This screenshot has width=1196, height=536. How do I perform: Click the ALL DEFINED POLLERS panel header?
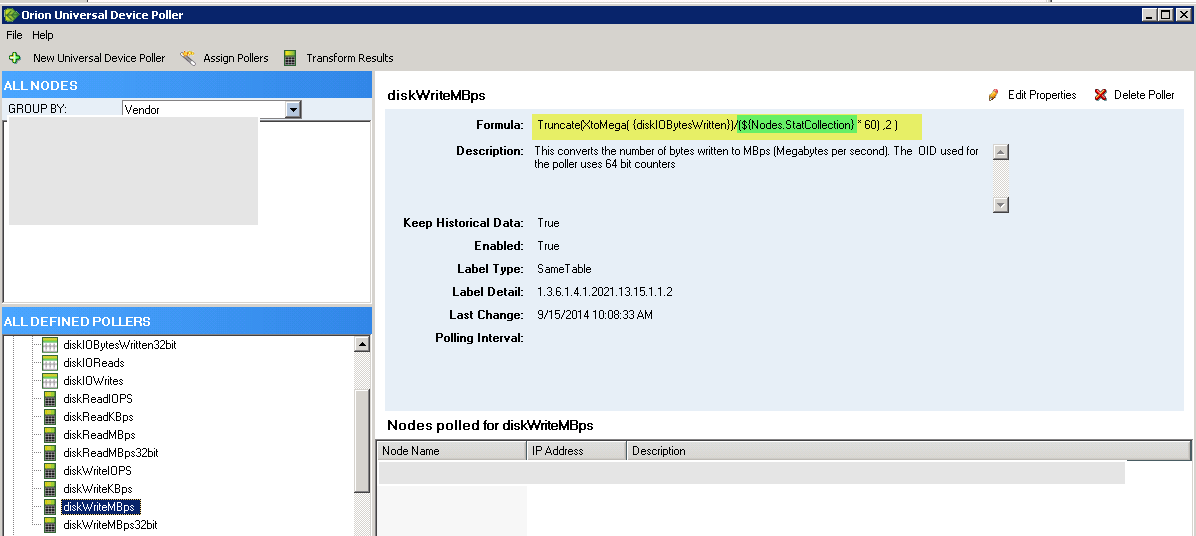187,321
